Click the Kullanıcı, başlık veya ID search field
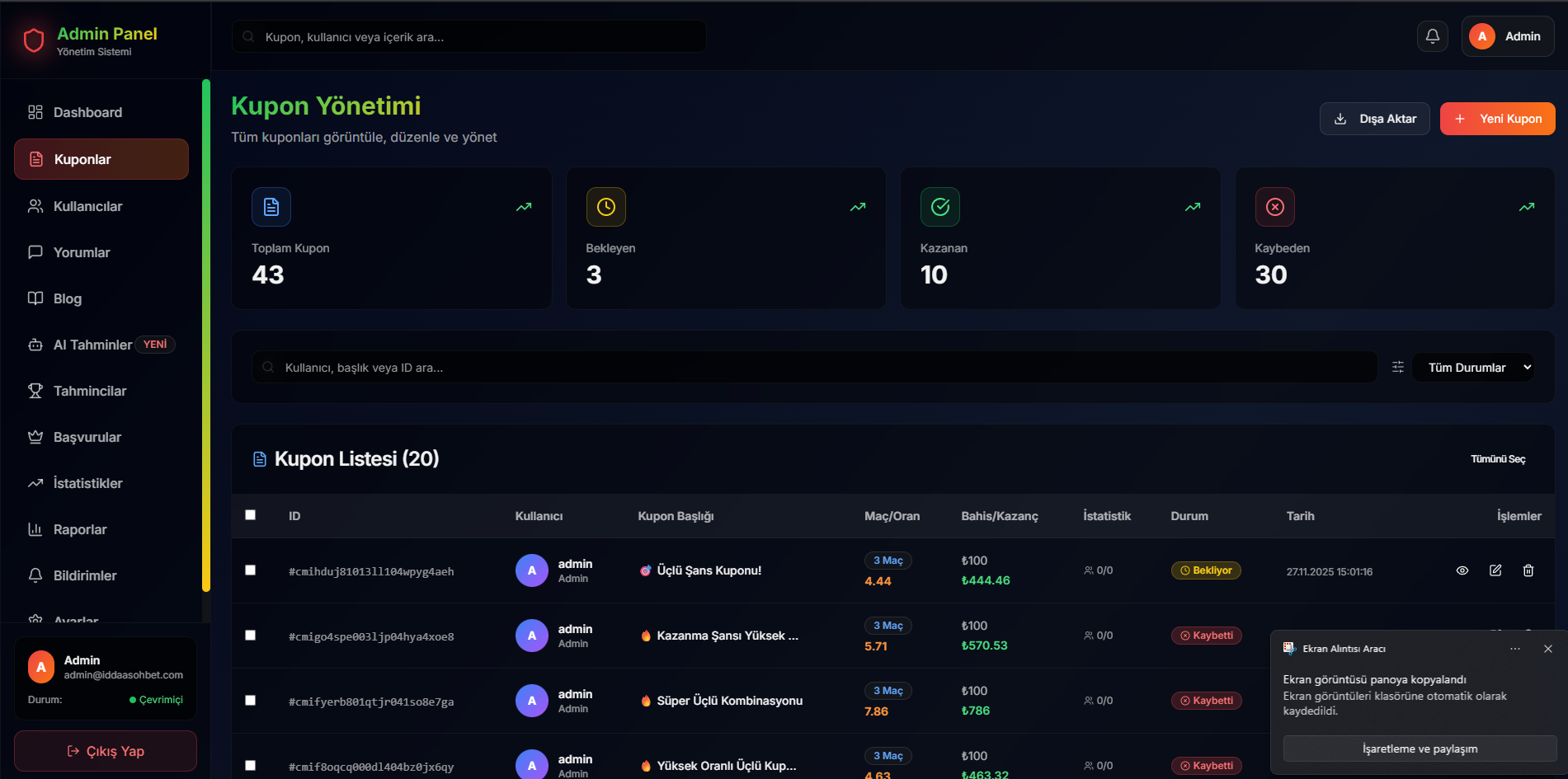Screen dimensions: 1568x779 pyautogui.click(x=813, y=368)
